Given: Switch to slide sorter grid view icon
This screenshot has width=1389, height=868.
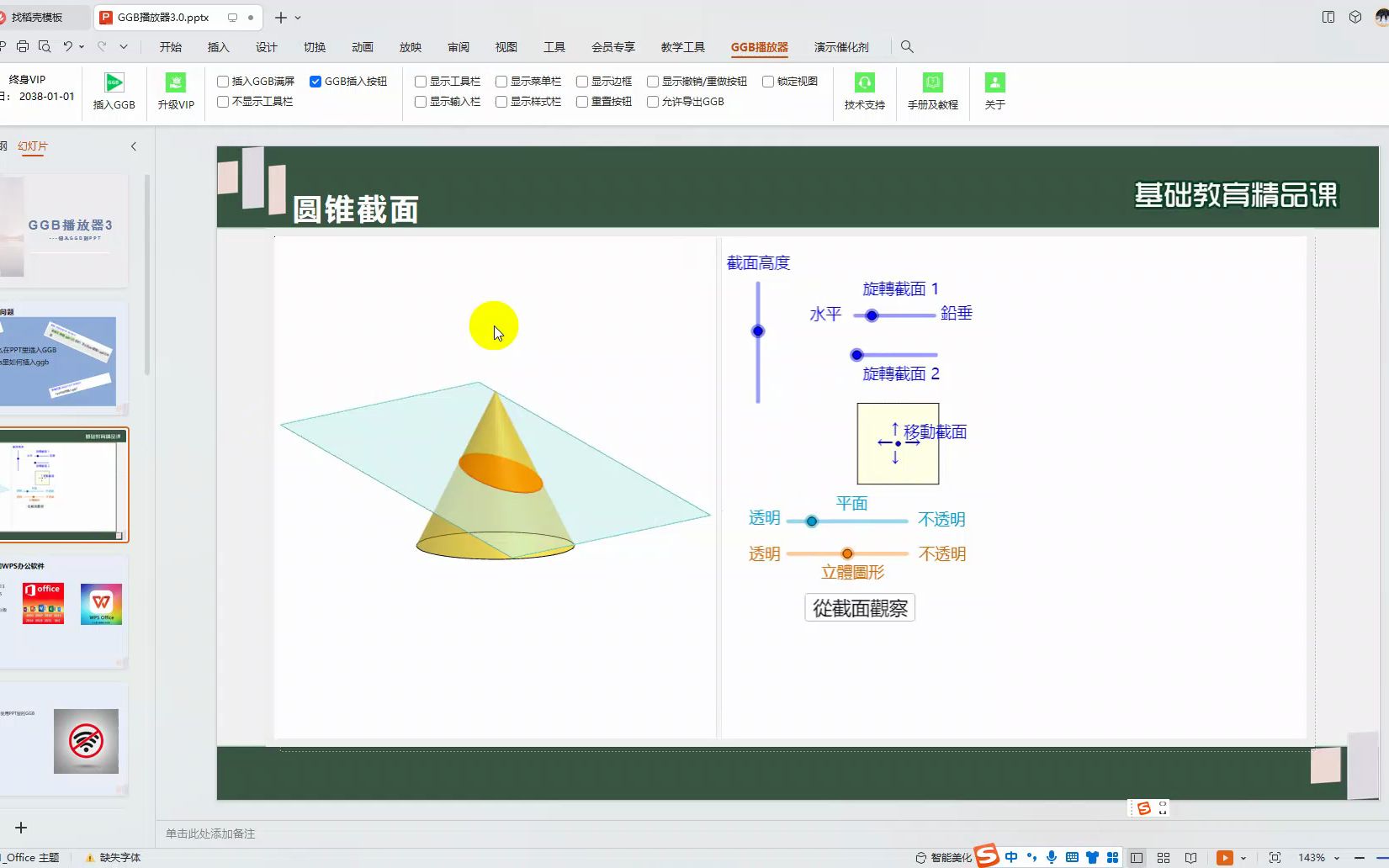Looking at the screenshot, I should [x=1164, y=858].
